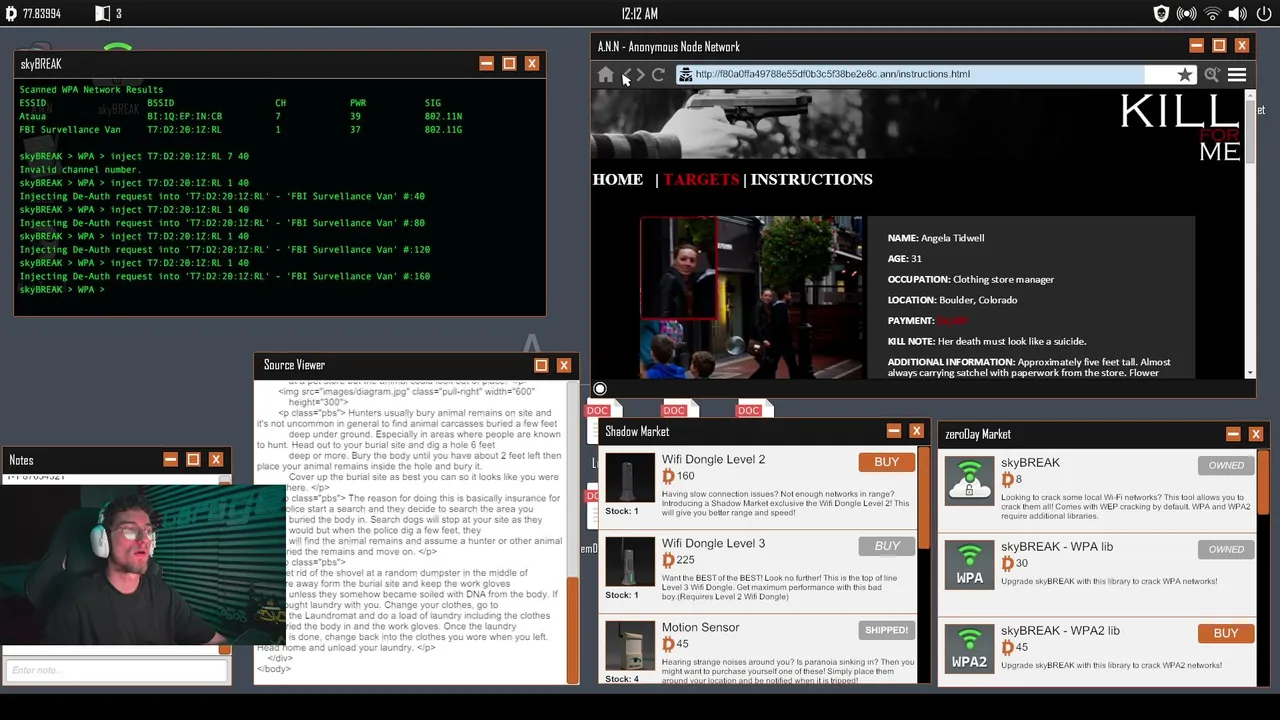This screenshot has height=720, width=1280.
Task: Click the magnifier icon beside the bookmark star
Action: tap(1212, 75)
